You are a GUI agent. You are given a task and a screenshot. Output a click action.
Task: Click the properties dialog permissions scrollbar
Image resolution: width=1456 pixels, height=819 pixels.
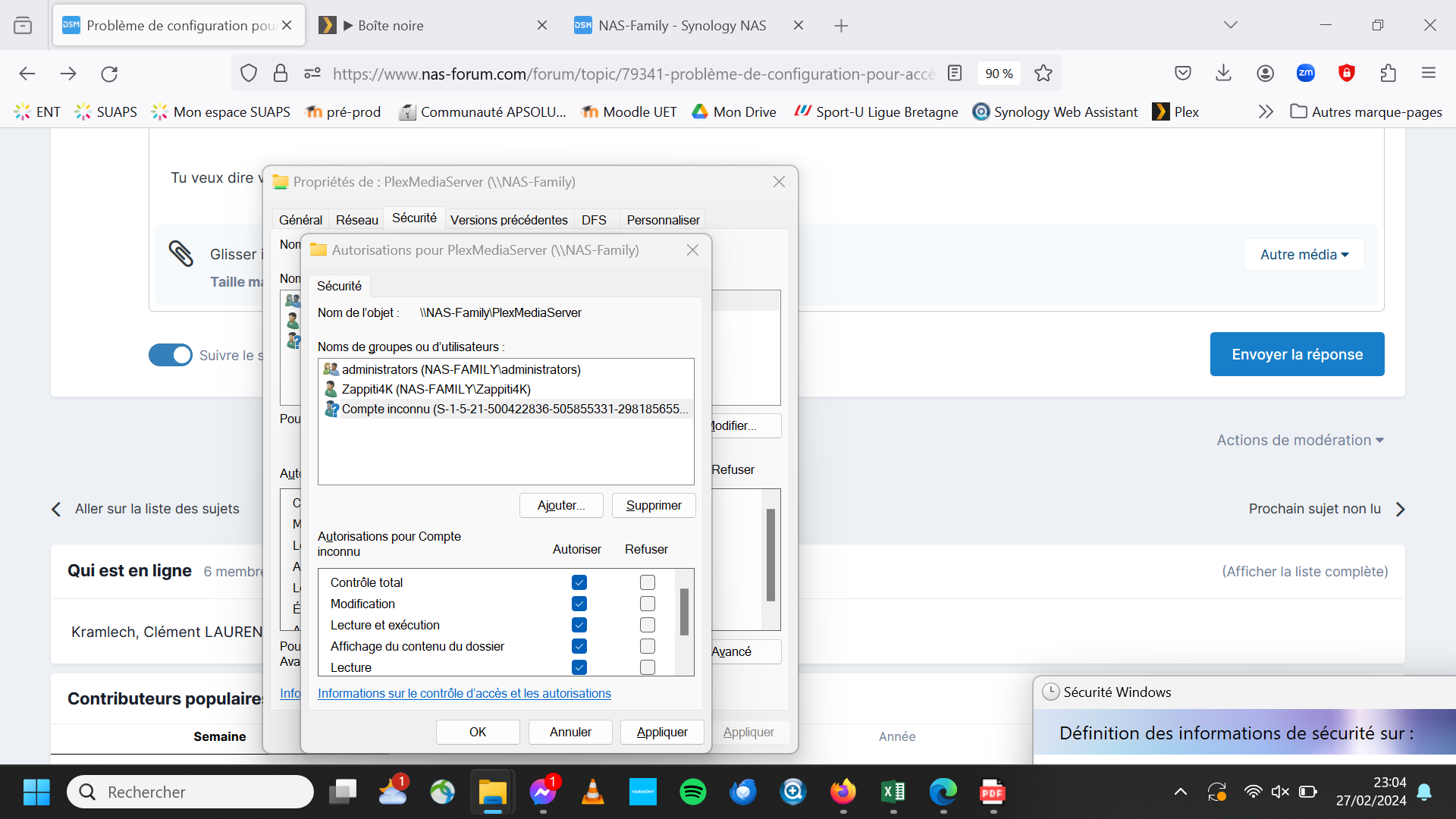770,555
